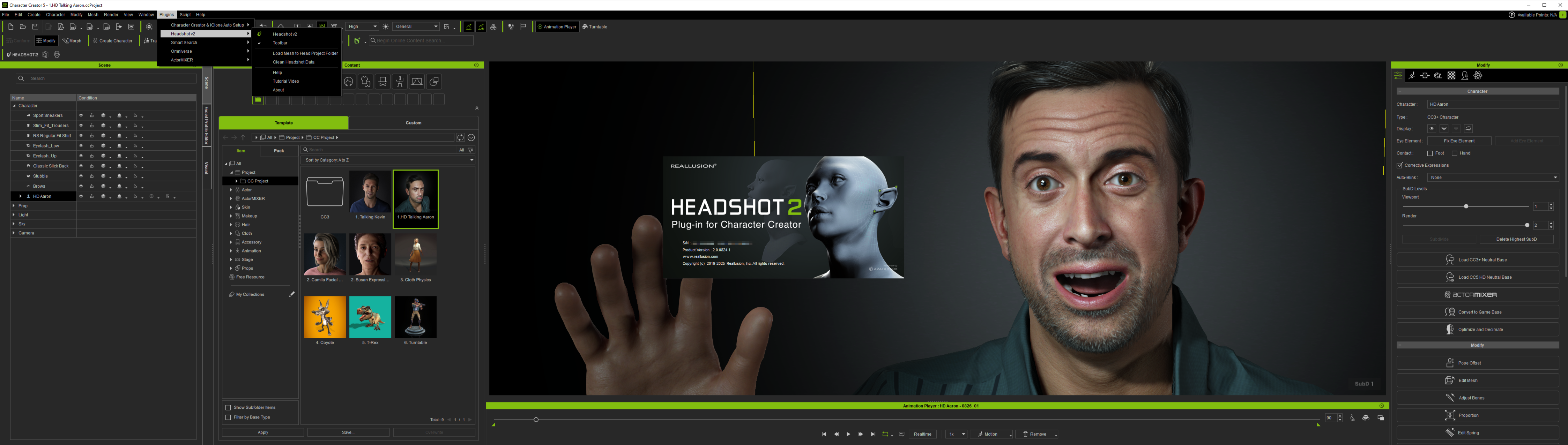Click the Animation Player timeline playhead
Screen dimensions: 1568x445
536,420
